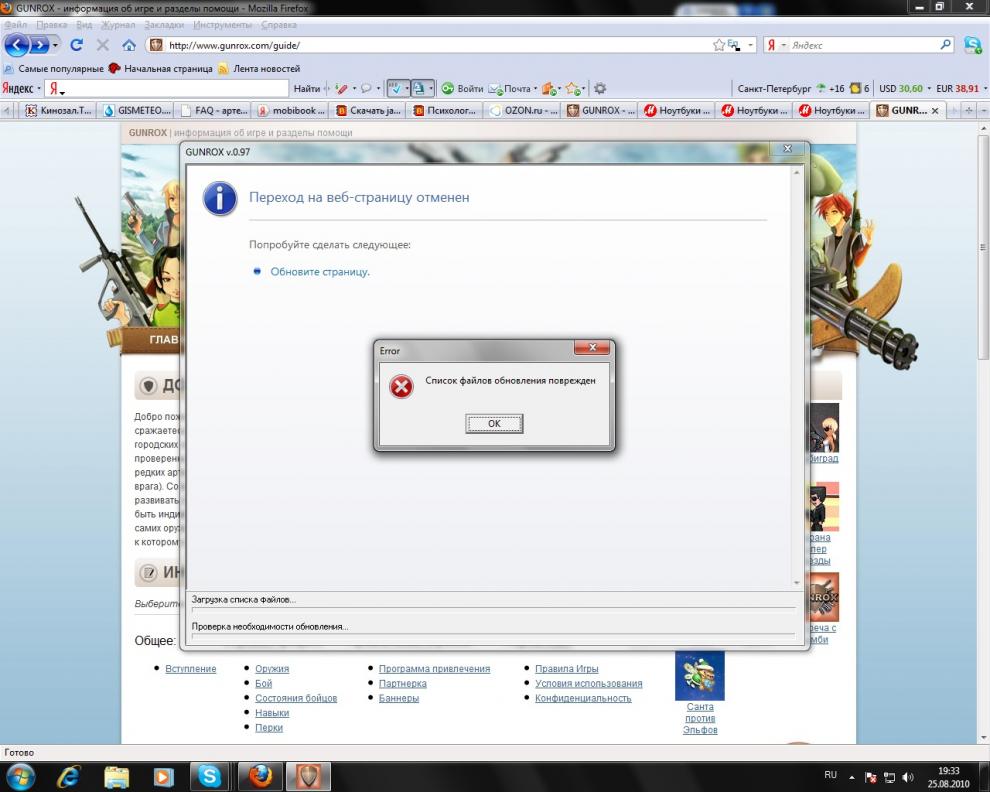
Task: Close the Error dialog with the red X
Action: coord(592,348)
